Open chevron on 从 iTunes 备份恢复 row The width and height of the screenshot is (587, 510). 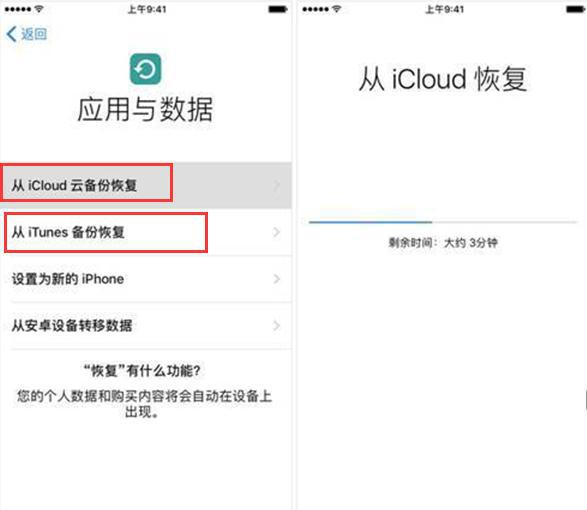coord(277,232)
